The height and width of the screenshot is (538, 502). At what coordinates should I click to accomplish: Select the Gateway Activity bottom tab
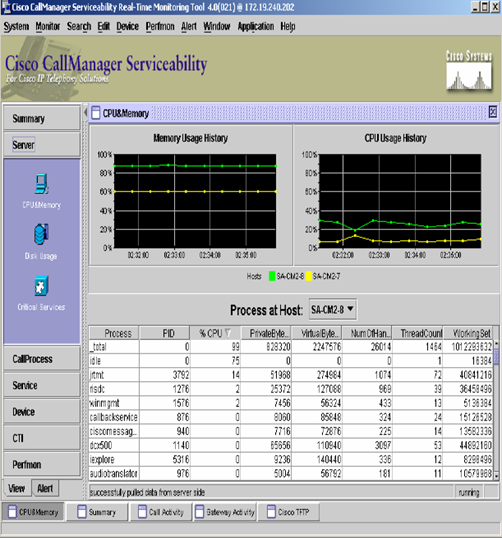(225, 512)
